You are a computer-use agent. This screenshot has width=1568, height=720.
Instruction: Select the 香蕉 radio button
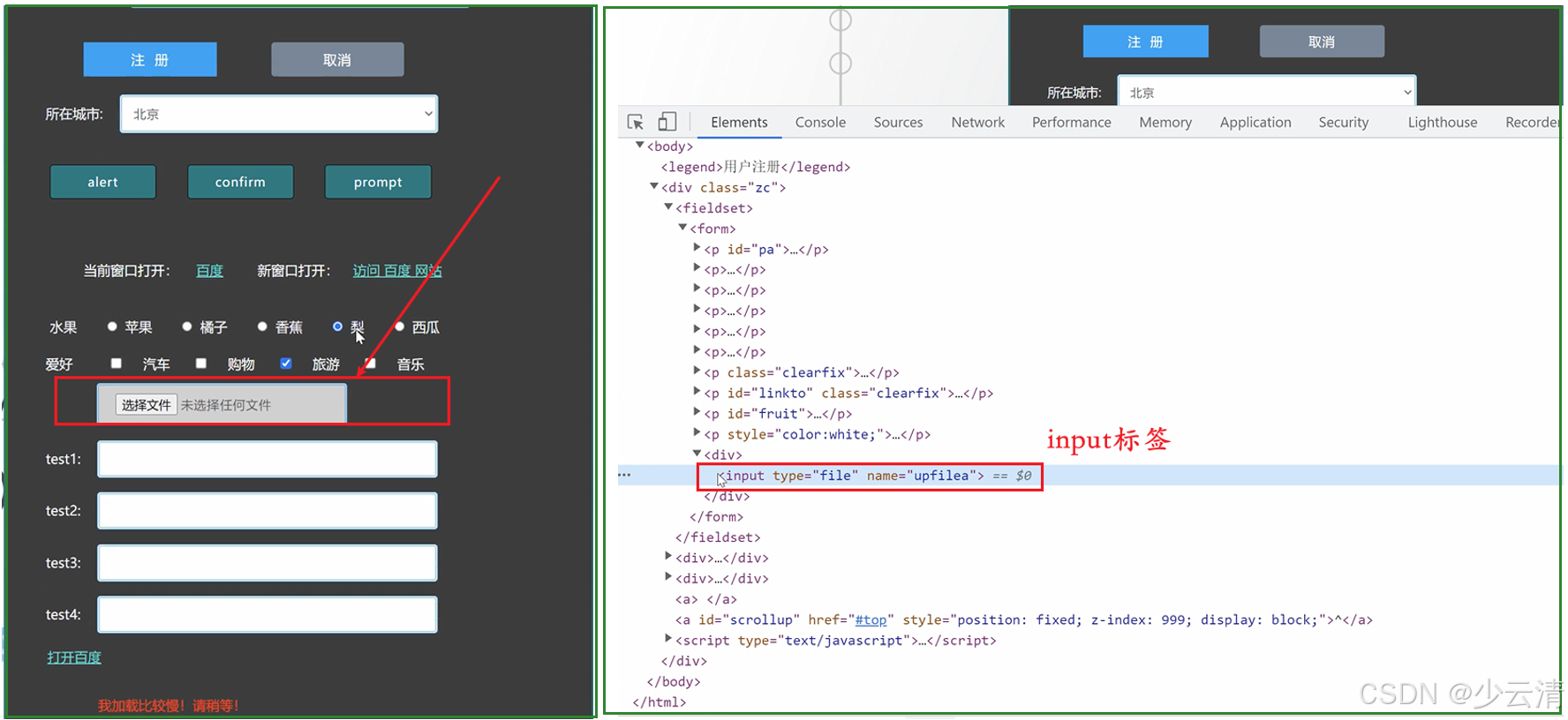[x=262, y=326]
